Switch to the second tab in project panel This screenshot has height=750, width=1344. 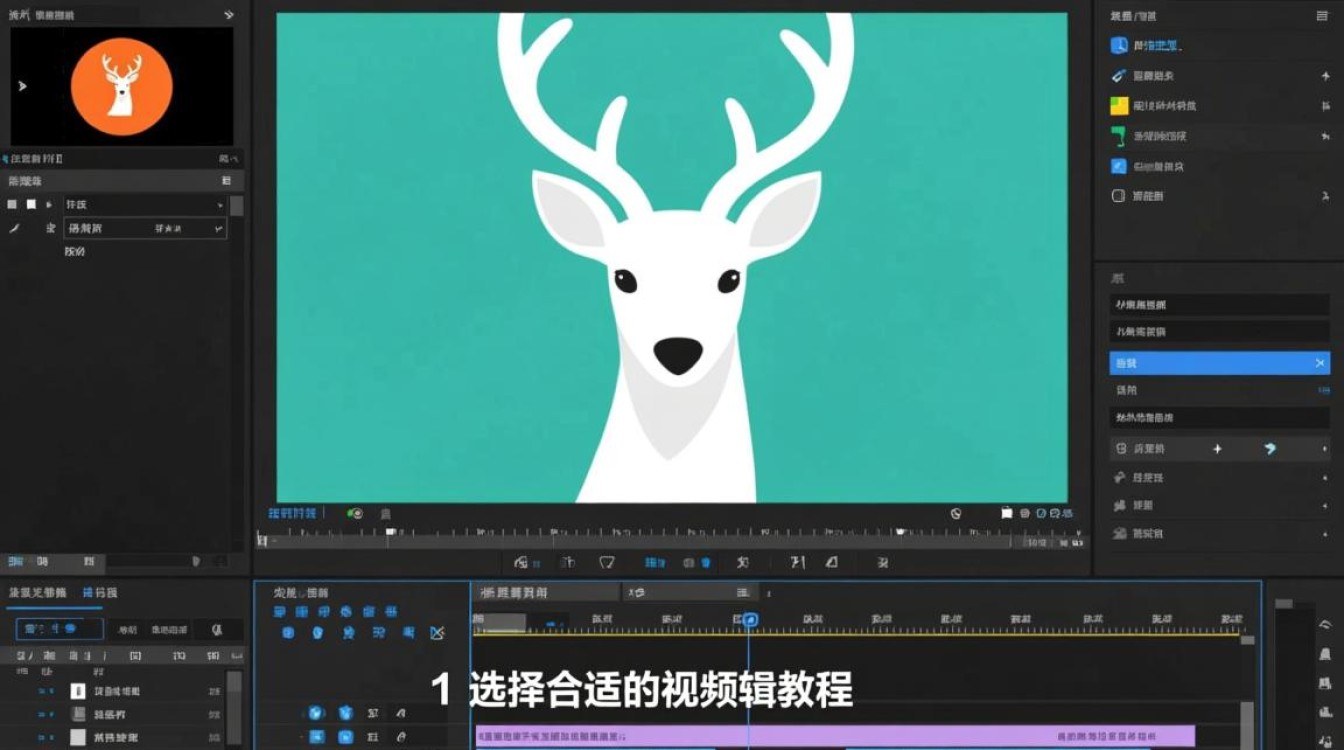pos(99,593)
